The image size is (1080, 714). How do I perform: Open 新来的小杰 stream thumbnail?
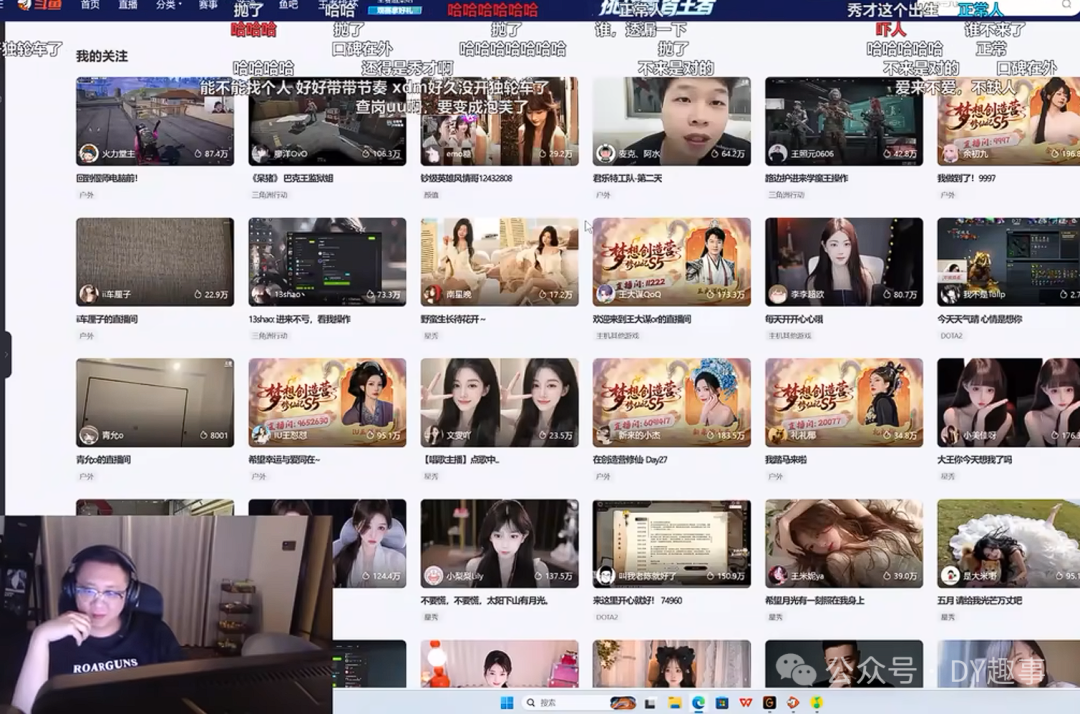[672, 403]
